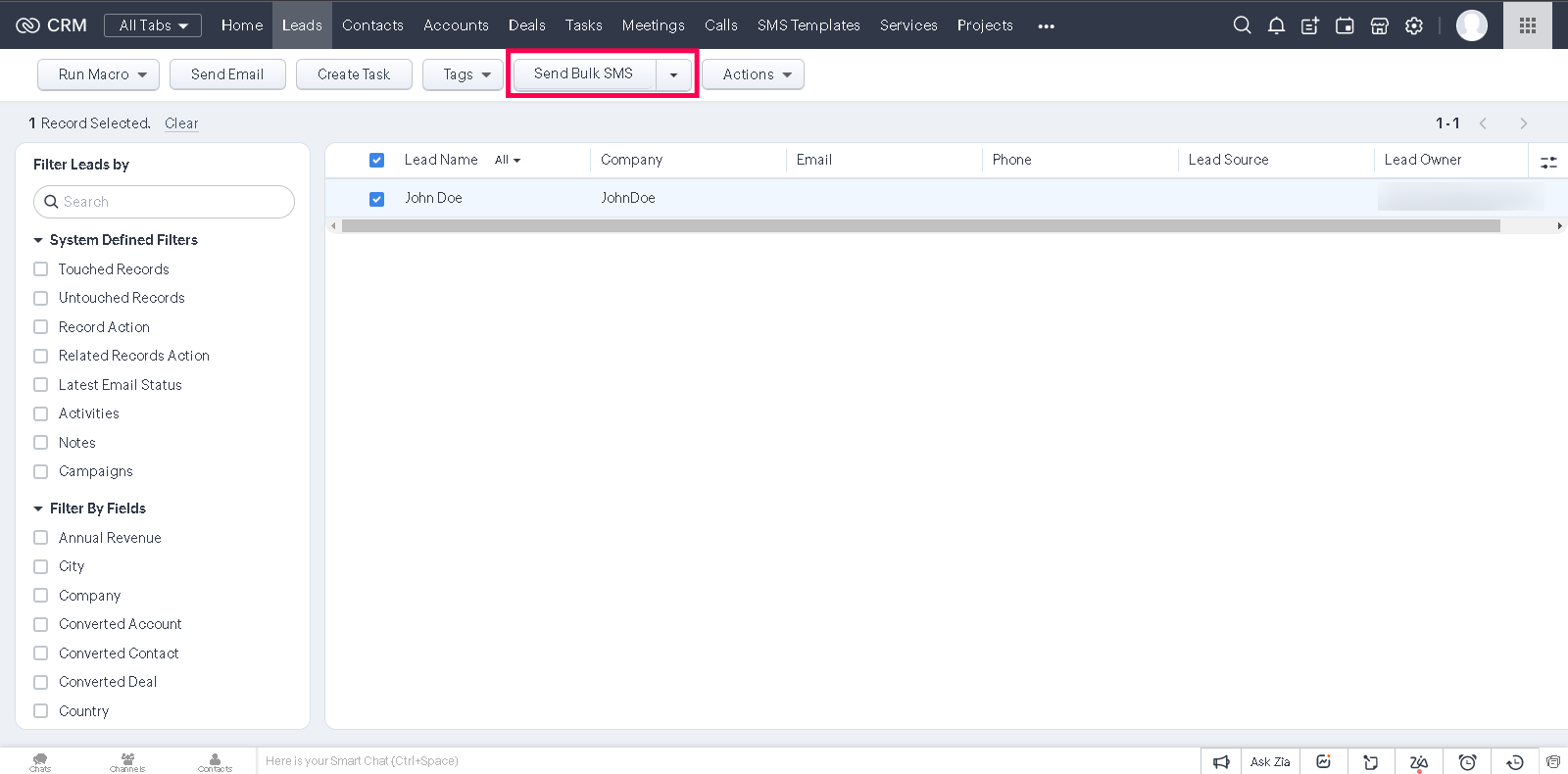
Task: Open Chats in the bottom bar
Action: (x=40, y=762)
